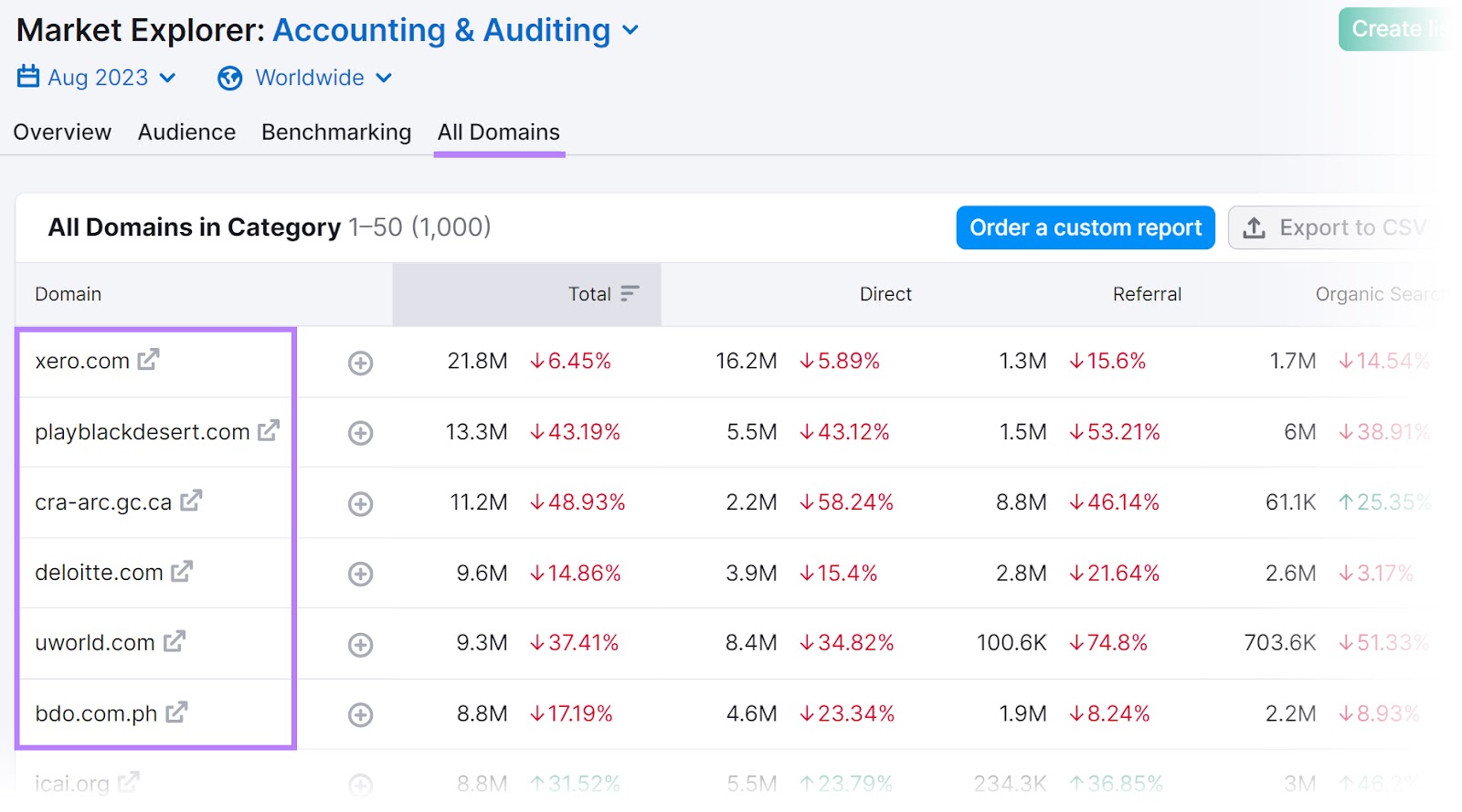Click the upload icon in Export to CSV
The height and width of the screenshot is (812, 1462).
(1255, 227)
